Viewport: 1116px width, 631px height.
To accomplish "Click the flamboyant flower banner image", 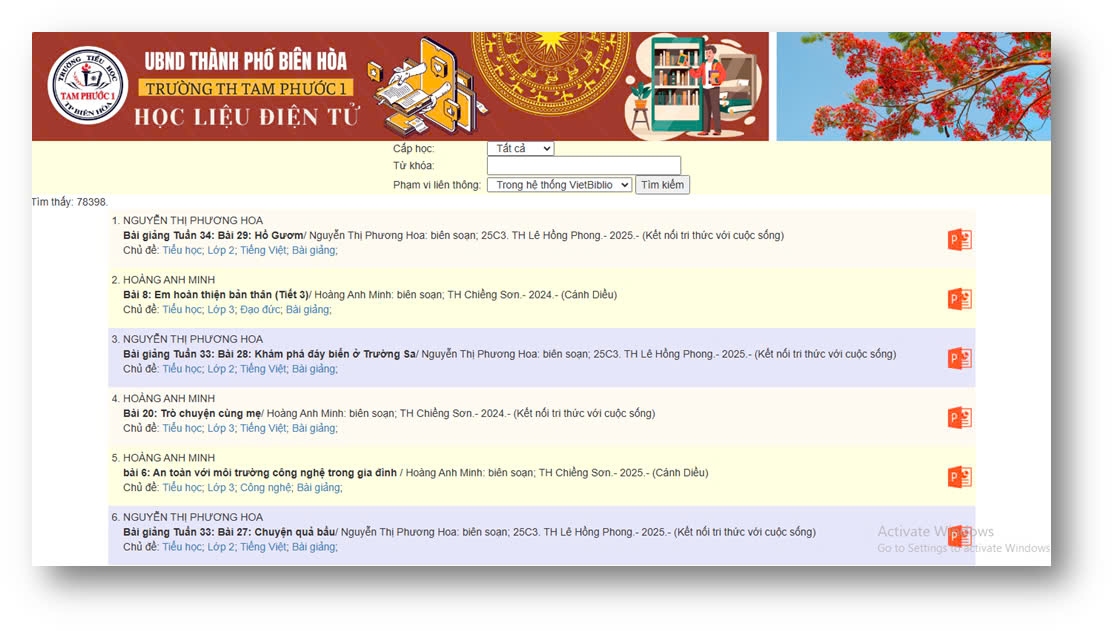I will (x=913, y=86).
